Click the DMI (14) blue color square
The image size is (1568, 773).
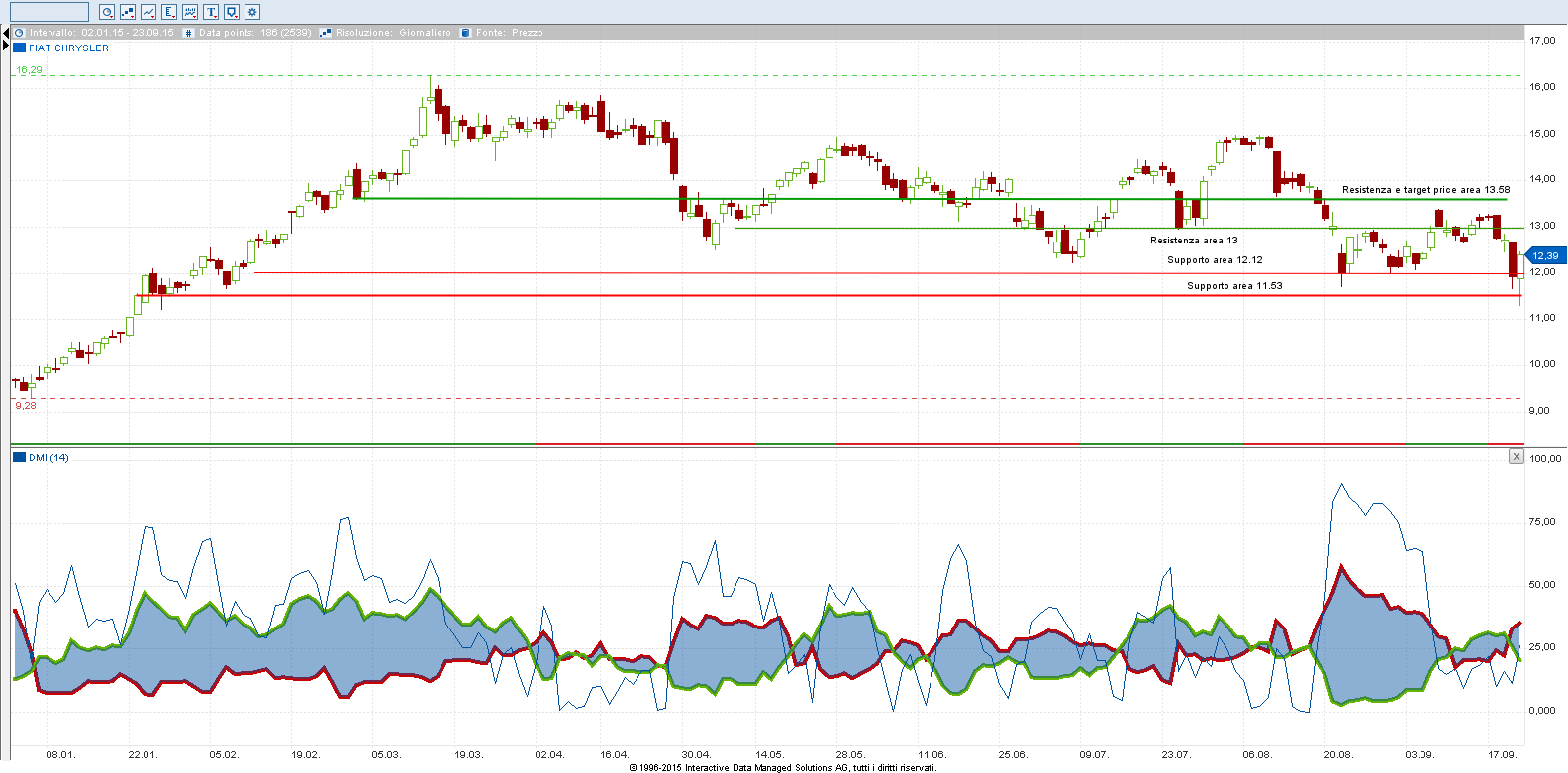tap(19, 457)
